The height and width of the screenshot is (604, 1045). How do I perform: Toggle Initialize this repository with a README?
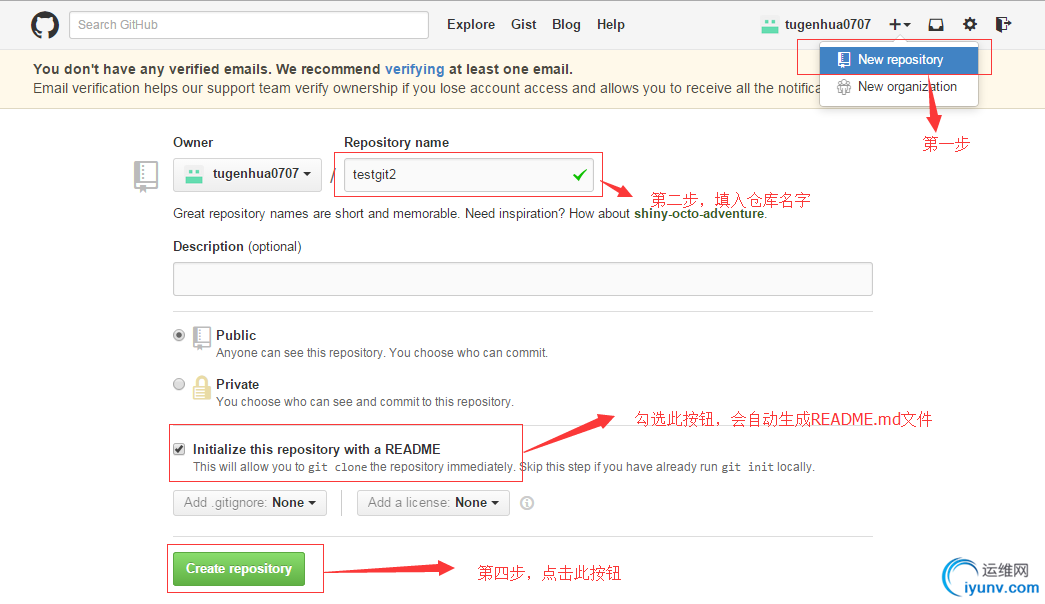[x=179, y=449]
